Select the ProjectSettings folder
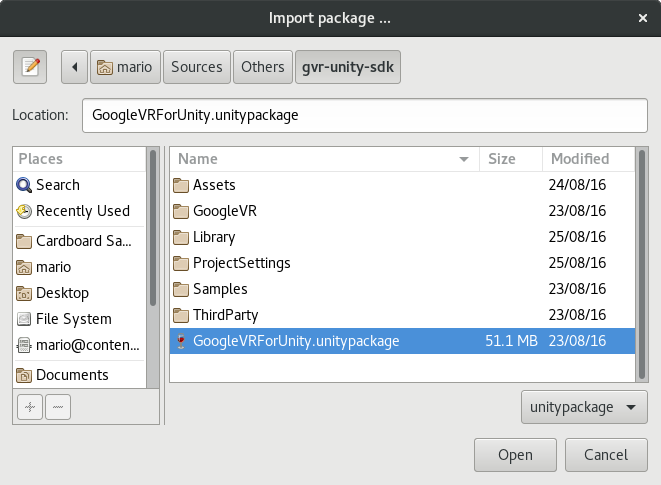The height and width of the screenshot is (485, 661). [x=241, y=263]
